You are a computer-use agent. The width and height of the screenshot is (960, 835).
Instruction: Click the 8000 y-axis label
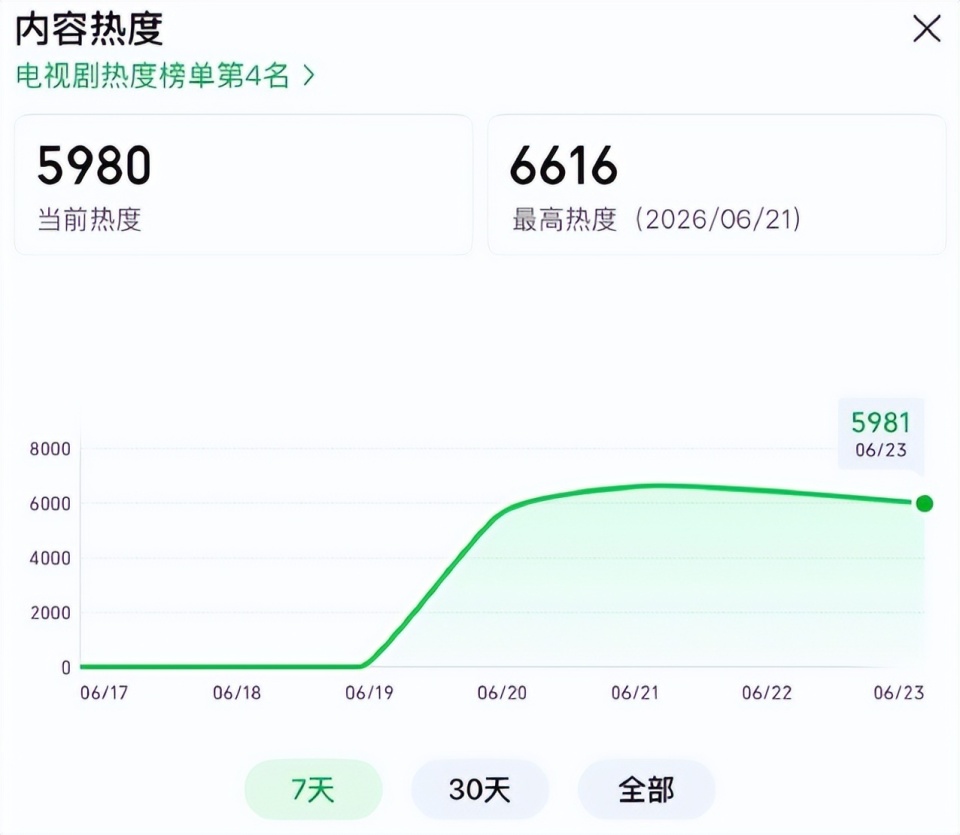pyautogui.click(x=50, y=449)
